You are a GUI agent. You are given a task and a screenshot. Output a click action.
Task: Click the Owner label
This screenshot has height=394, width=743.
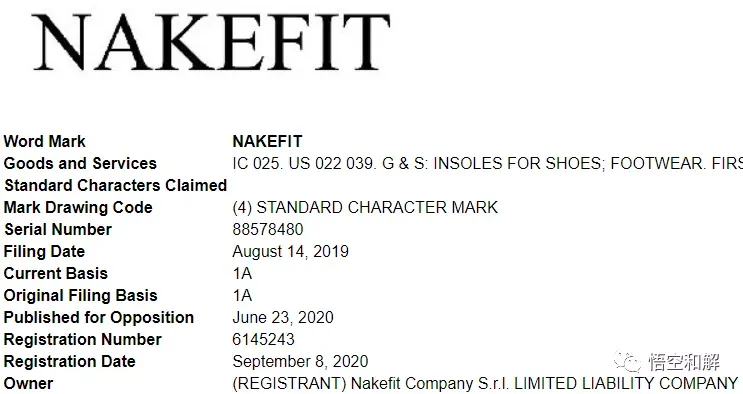28,383
